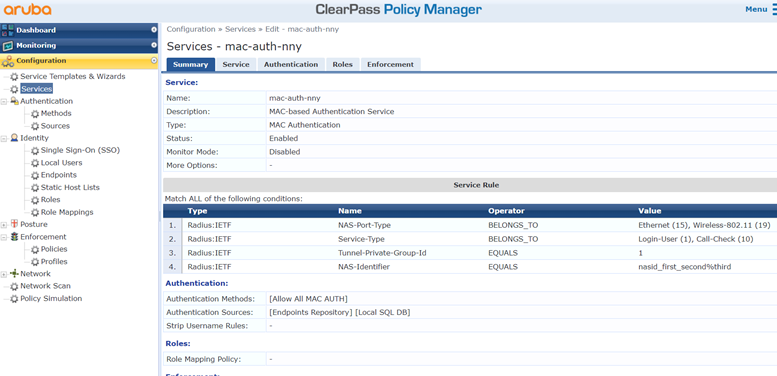Click gear icon beside Role Mappings
777x376 pixels.
point(35,212)
